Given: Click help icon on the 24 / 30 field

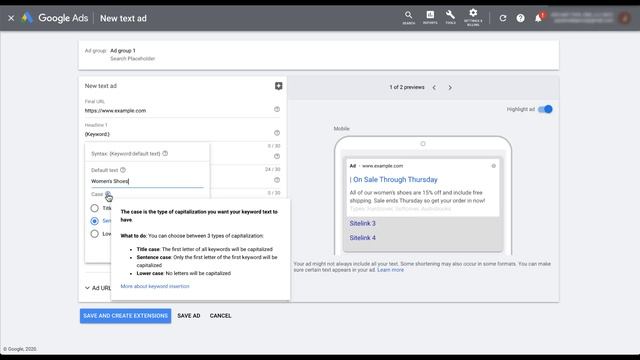Looking at the screenshot, I should coord(277,180).
